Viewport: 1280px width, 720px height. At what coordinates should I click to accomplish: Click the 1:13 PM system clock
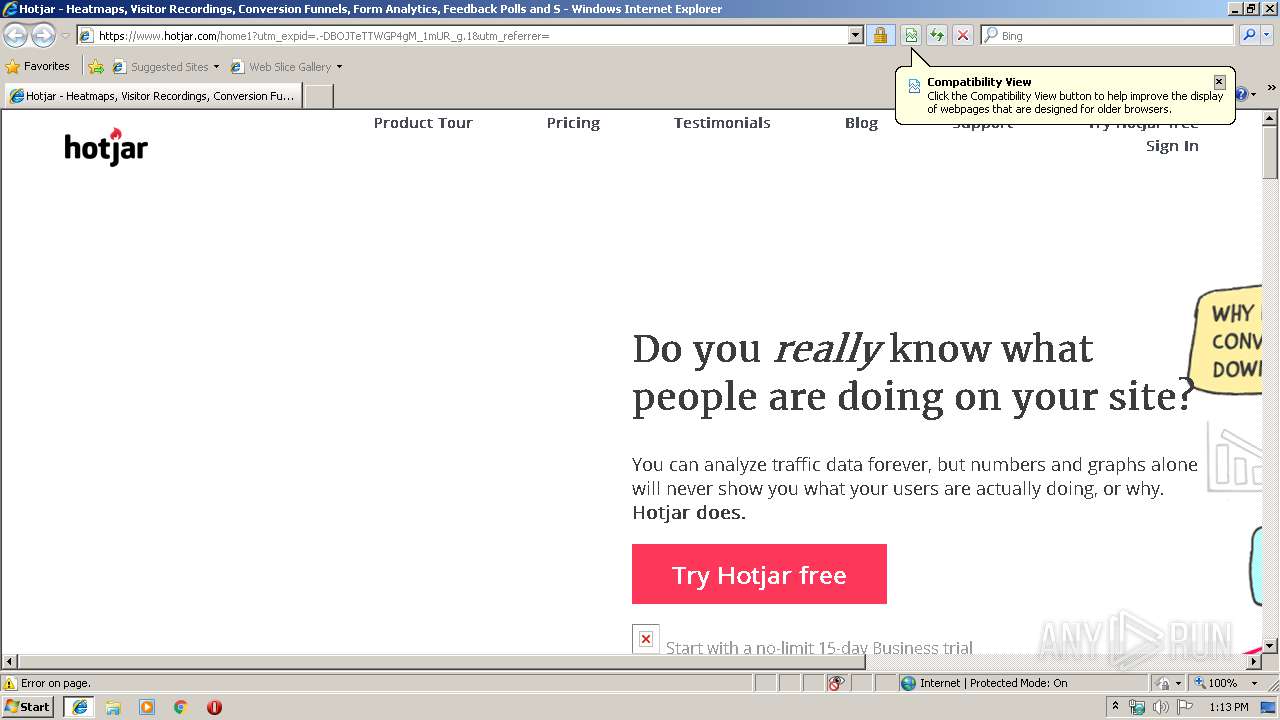(1228, 707)
